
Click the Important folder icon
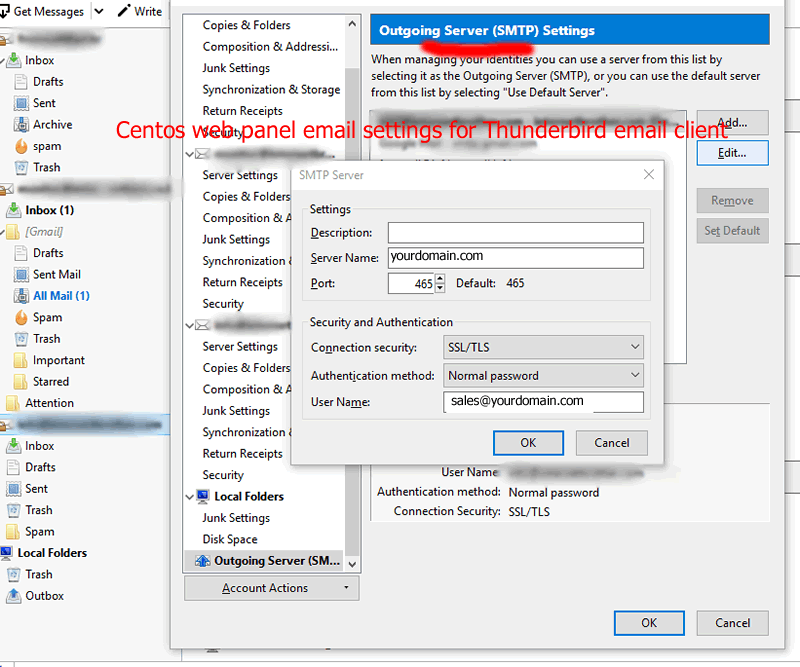click(x=22, y=360)
